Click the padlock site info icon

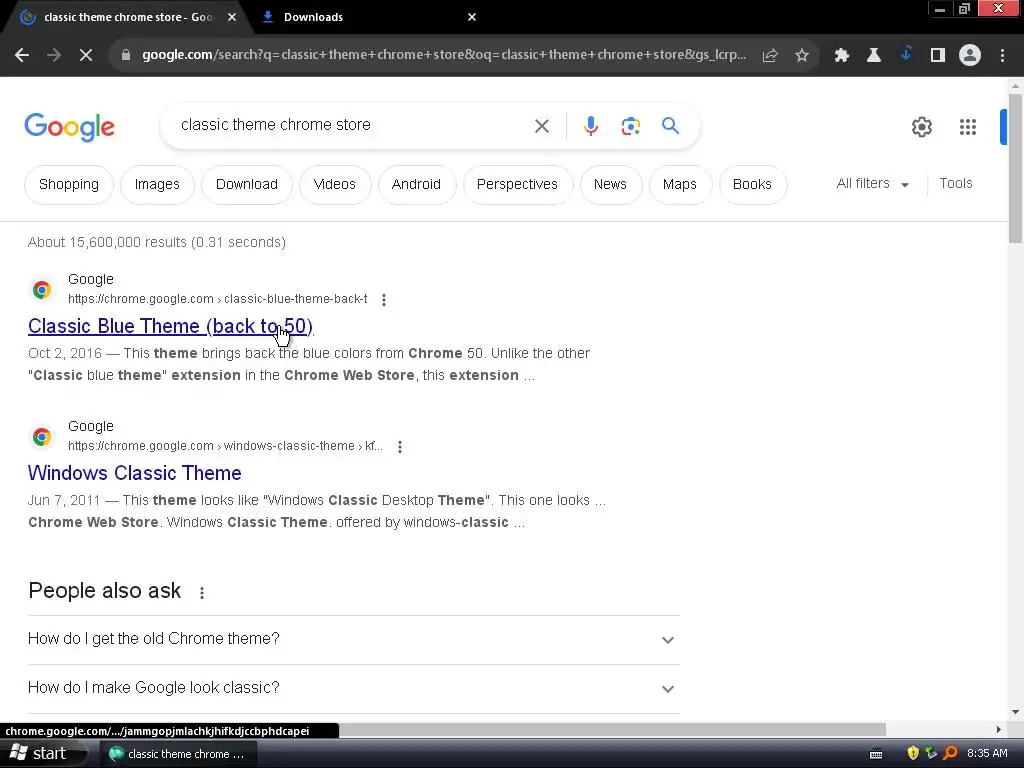click(126, 56)
